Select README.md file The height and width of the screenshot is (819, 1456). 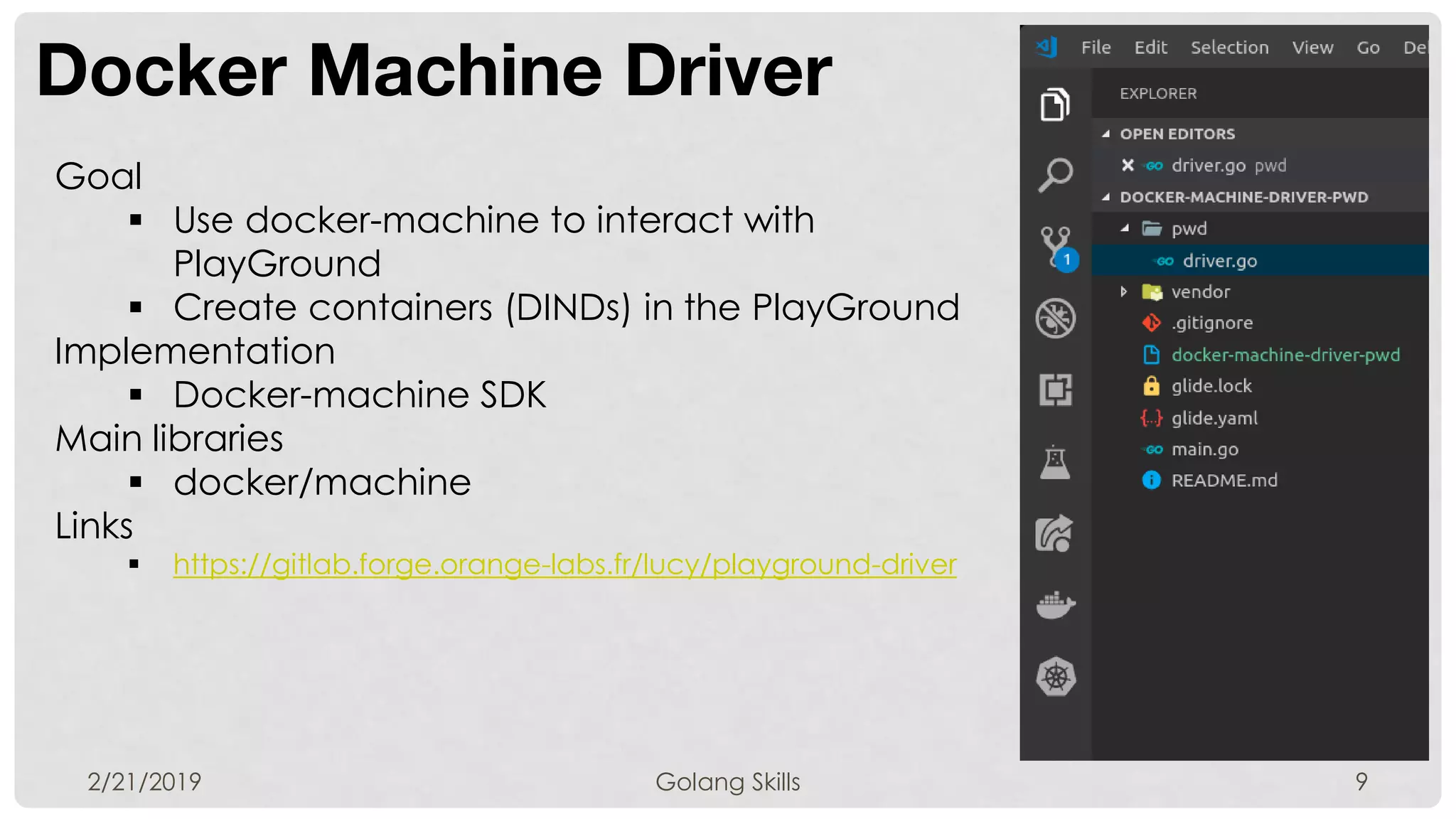(x=1260, y=481)
